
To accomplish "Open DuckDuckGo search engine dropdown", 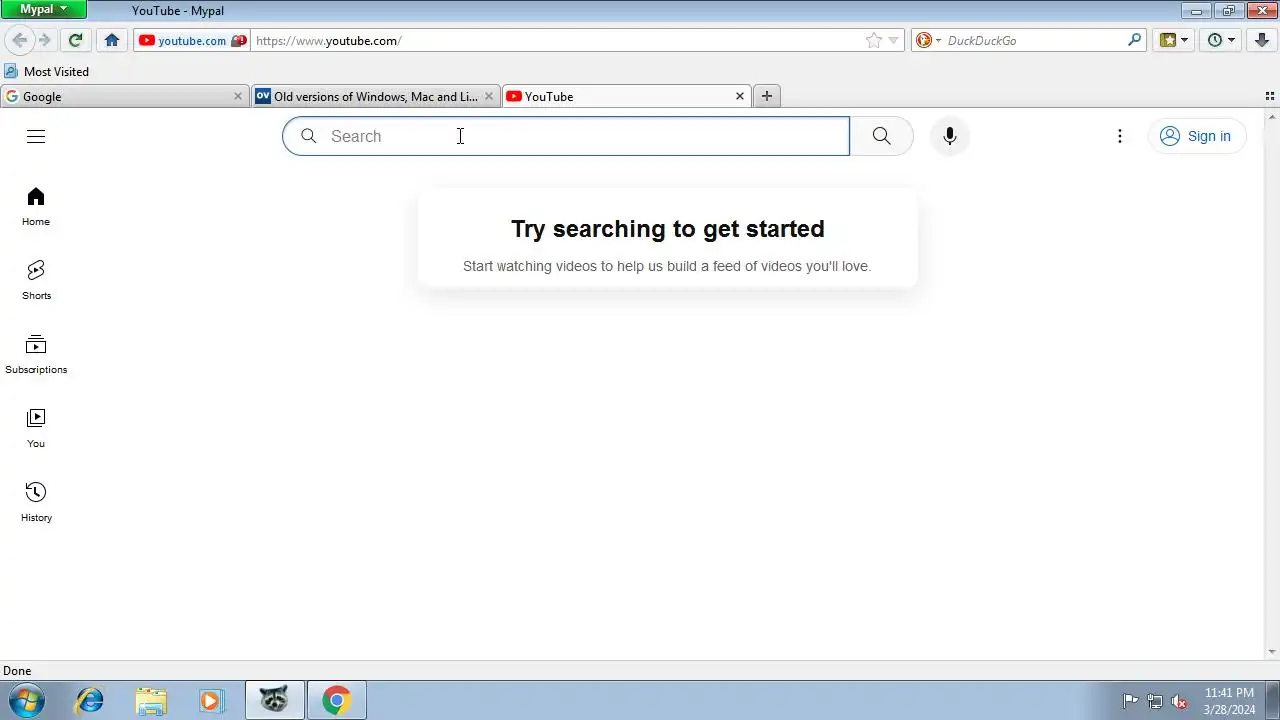I will 928,40.
